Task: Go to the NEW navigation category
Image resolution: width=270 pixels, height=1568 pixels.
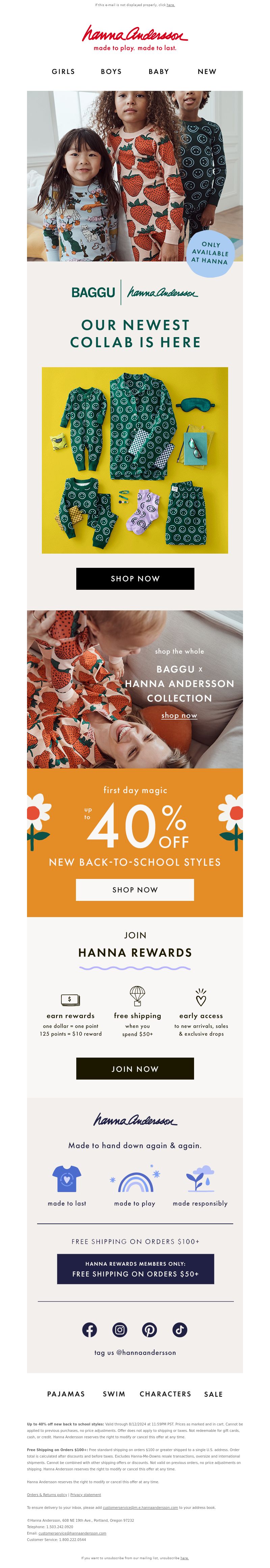Action: click(x=207, y=71)
